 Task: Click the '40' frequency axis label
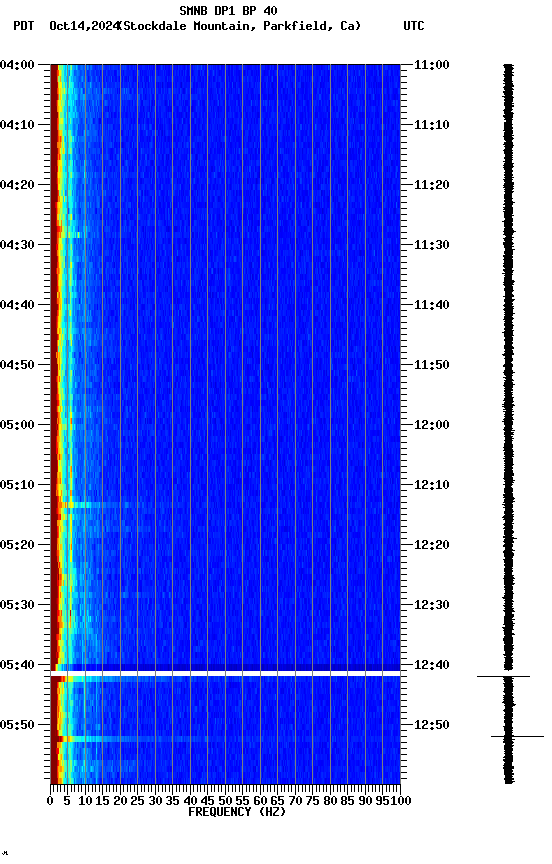(x=191, y=801)
